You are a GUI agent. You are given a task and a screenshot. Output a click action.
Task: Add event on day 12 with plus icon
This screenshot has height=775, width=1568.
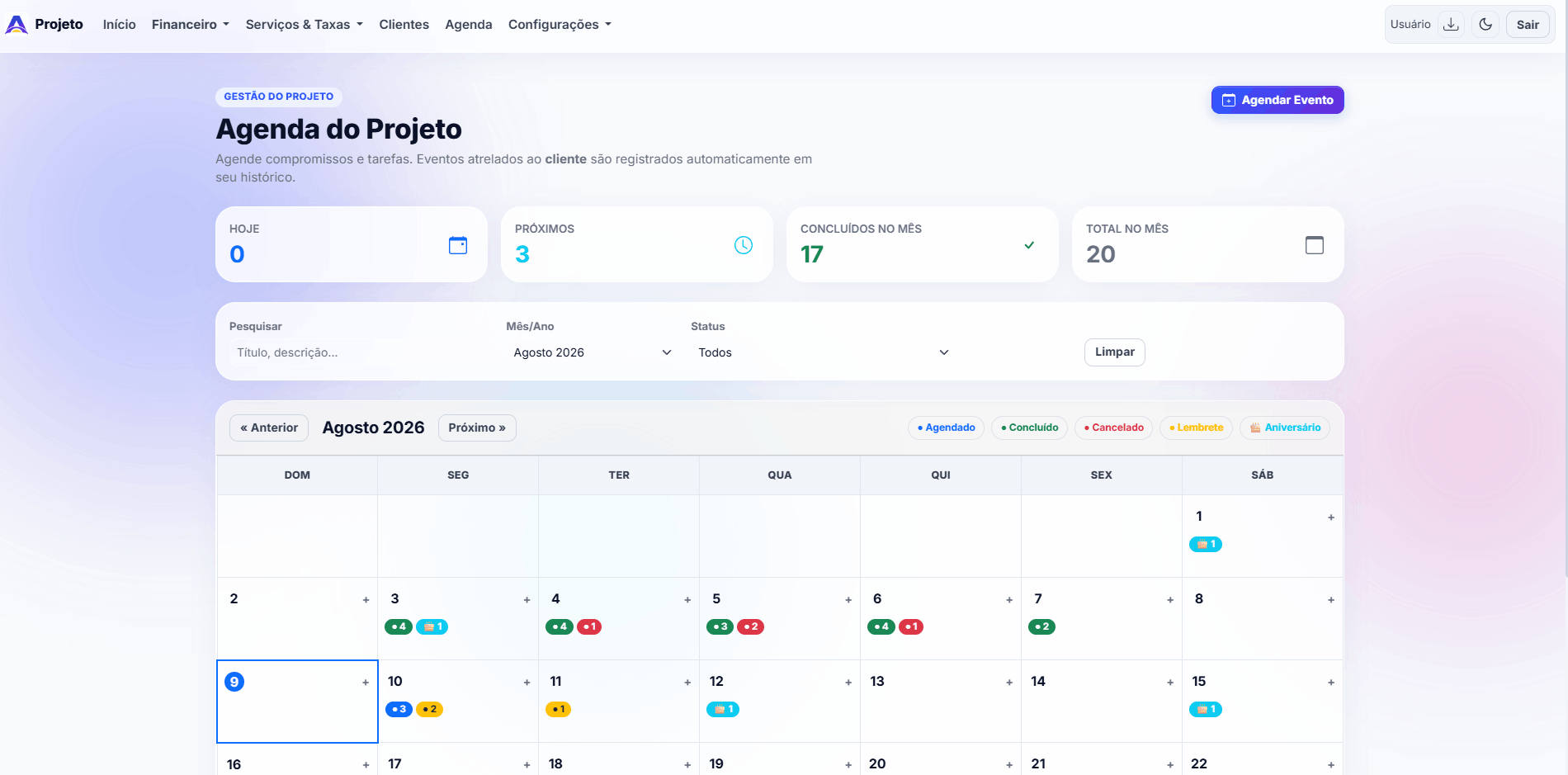tap(848, 683)
